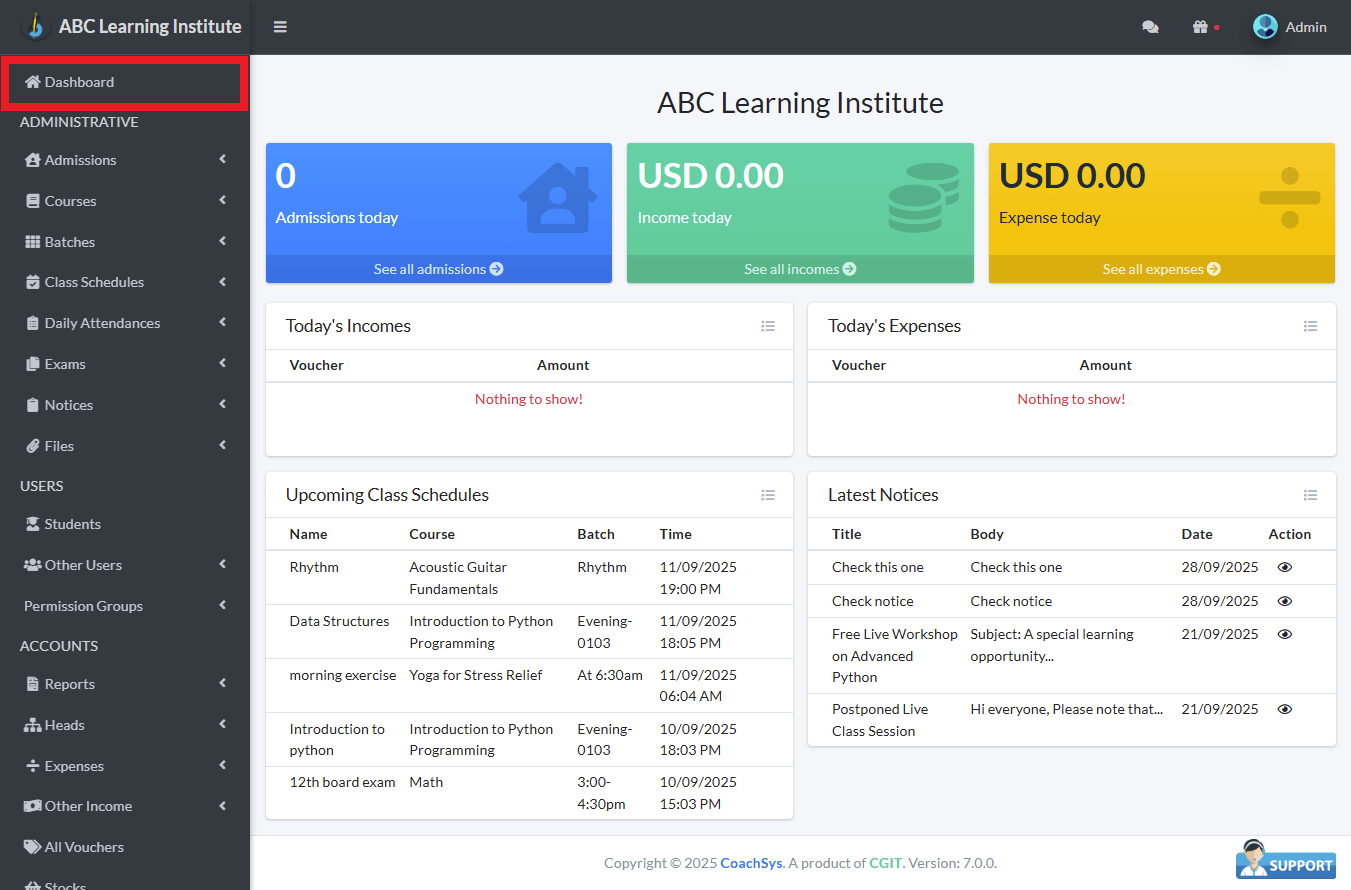Screen dimensions: 1351x890
Task: Click the gift icon in header
Action: tap(1201, 27)
